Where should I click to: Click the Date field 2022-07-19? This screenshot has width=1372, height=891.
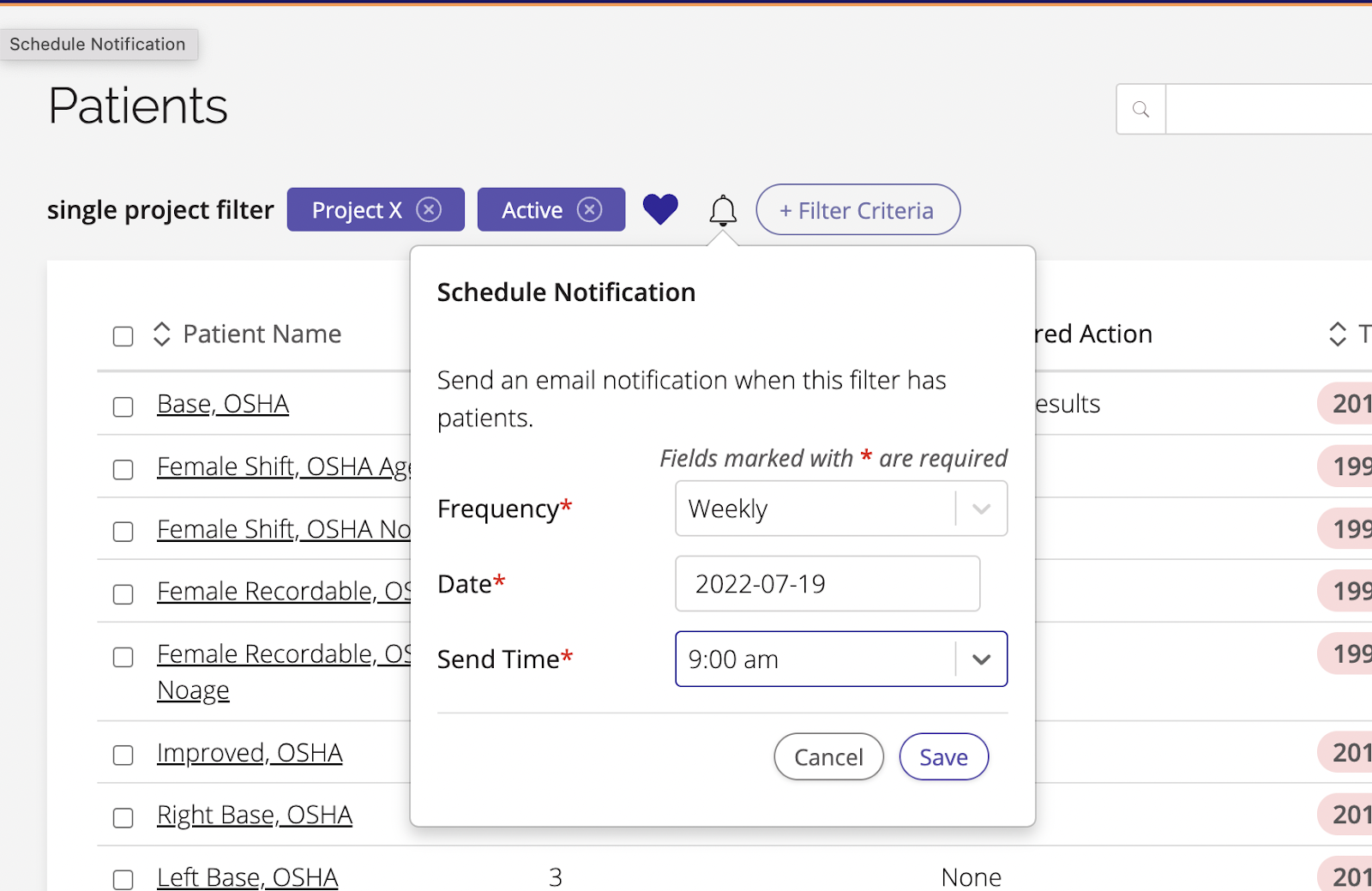827,583
